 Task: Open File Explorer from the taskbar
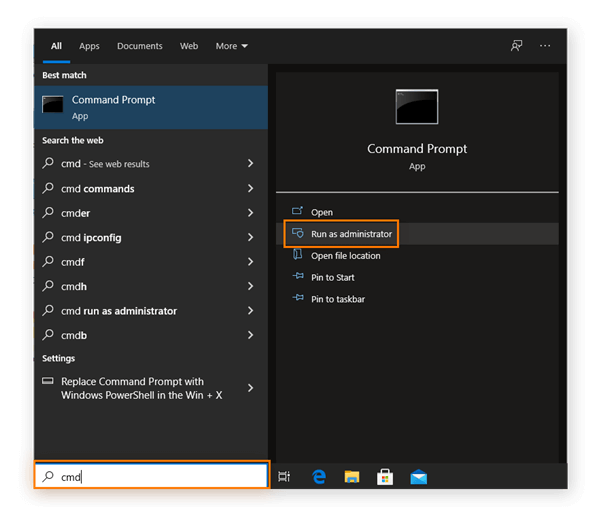[351, 477]
